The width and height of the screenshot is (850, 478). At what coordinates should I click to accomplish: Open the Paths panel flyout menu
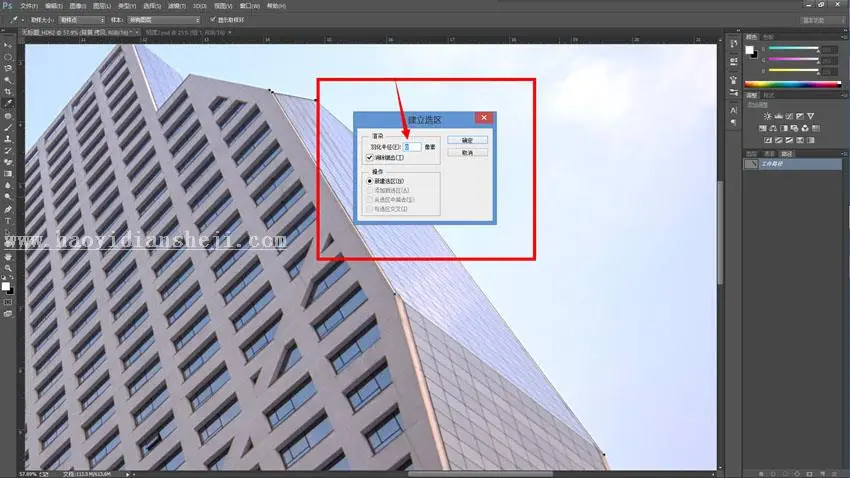[844, 154]
